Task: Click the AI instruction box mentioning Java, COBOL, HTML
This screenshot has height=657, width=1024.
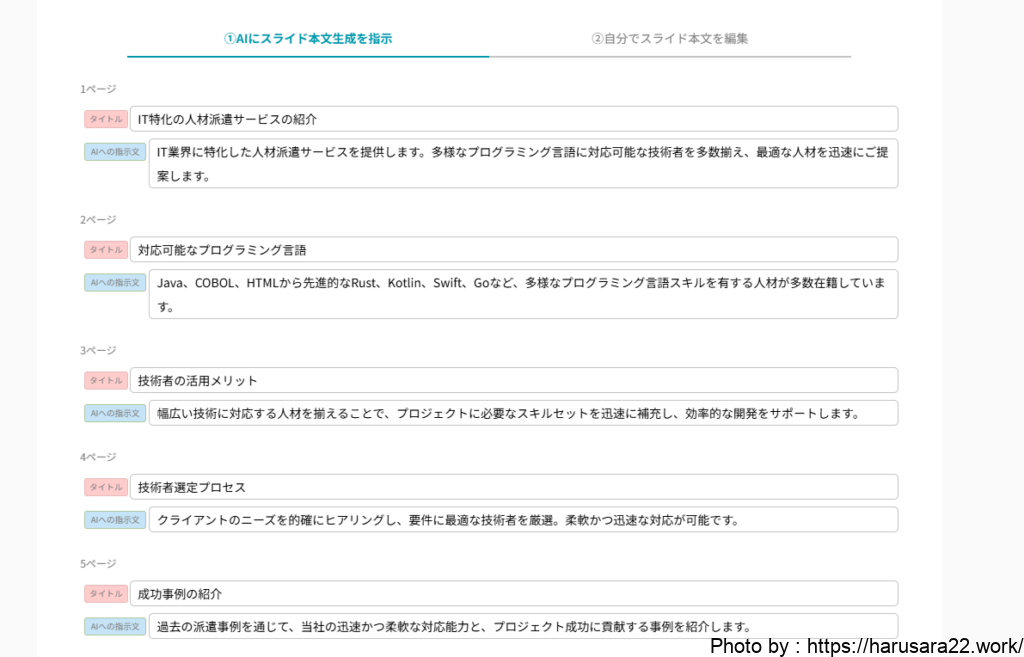Action: click(x=522, y=294)
